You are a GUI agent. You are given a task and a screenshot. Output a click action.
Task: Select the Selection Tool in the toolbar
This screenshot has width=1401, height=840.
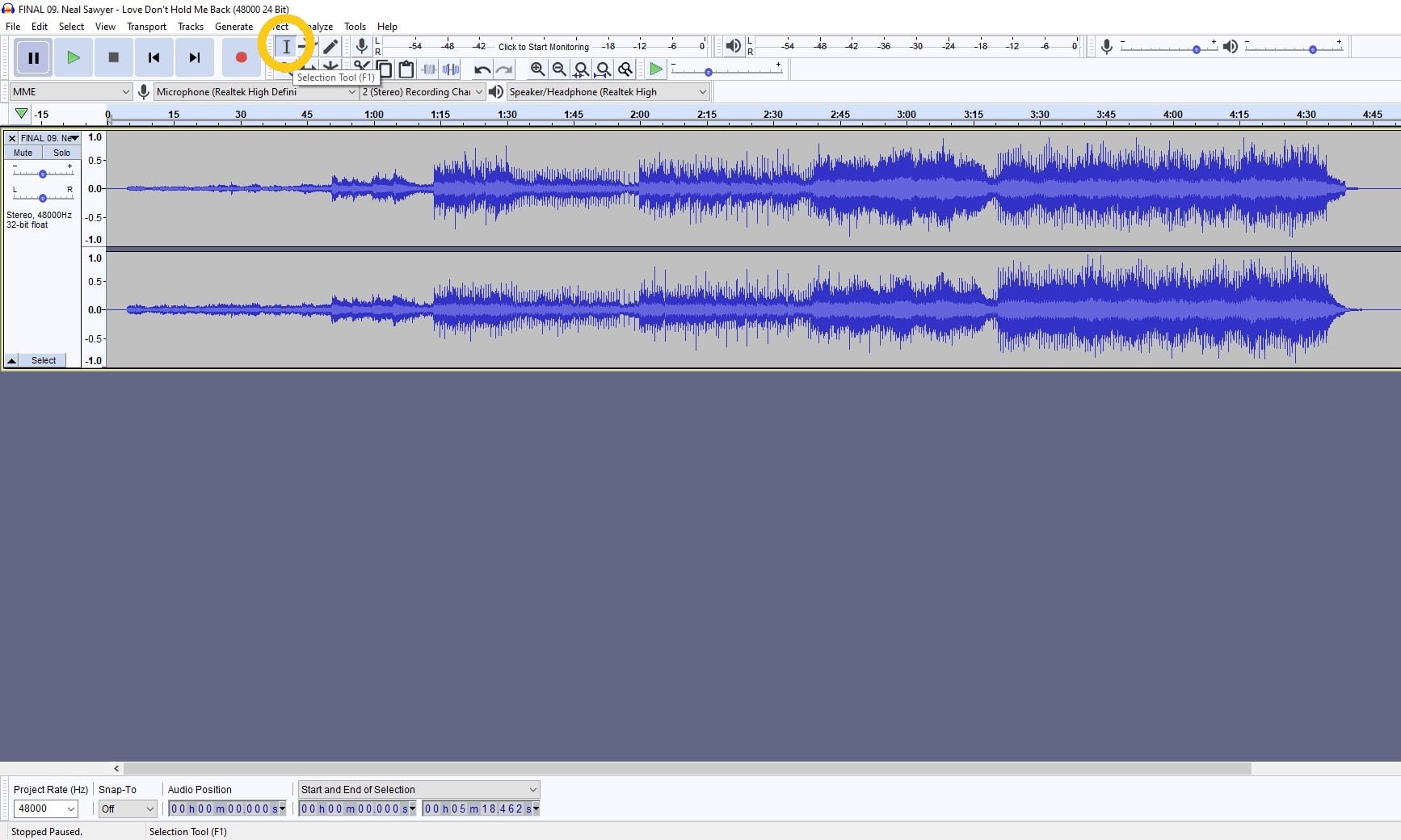pyautogui.click(x=286, y=47)
